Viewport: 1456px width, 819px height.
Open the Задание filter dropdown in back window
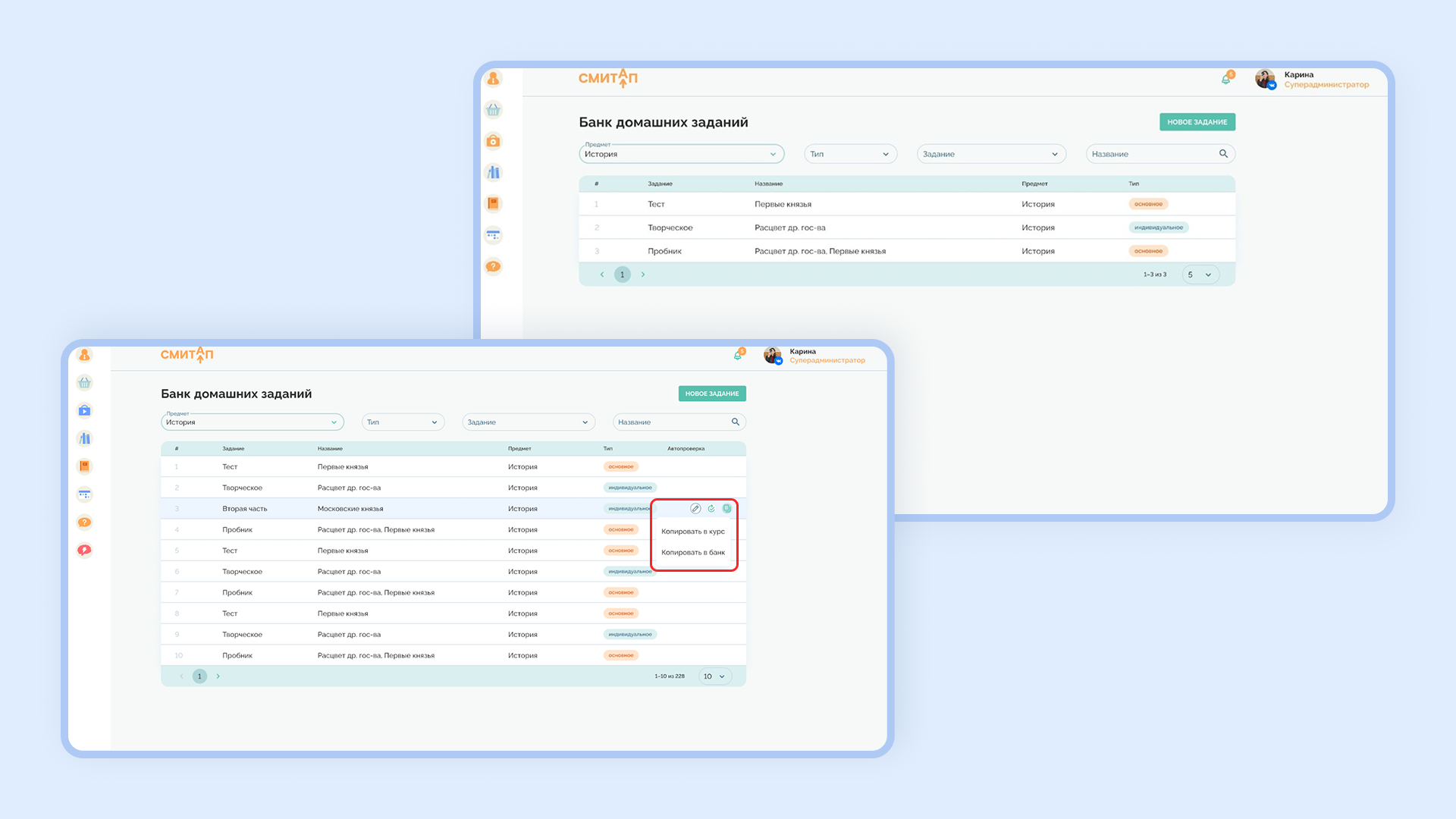click(991, 154)
